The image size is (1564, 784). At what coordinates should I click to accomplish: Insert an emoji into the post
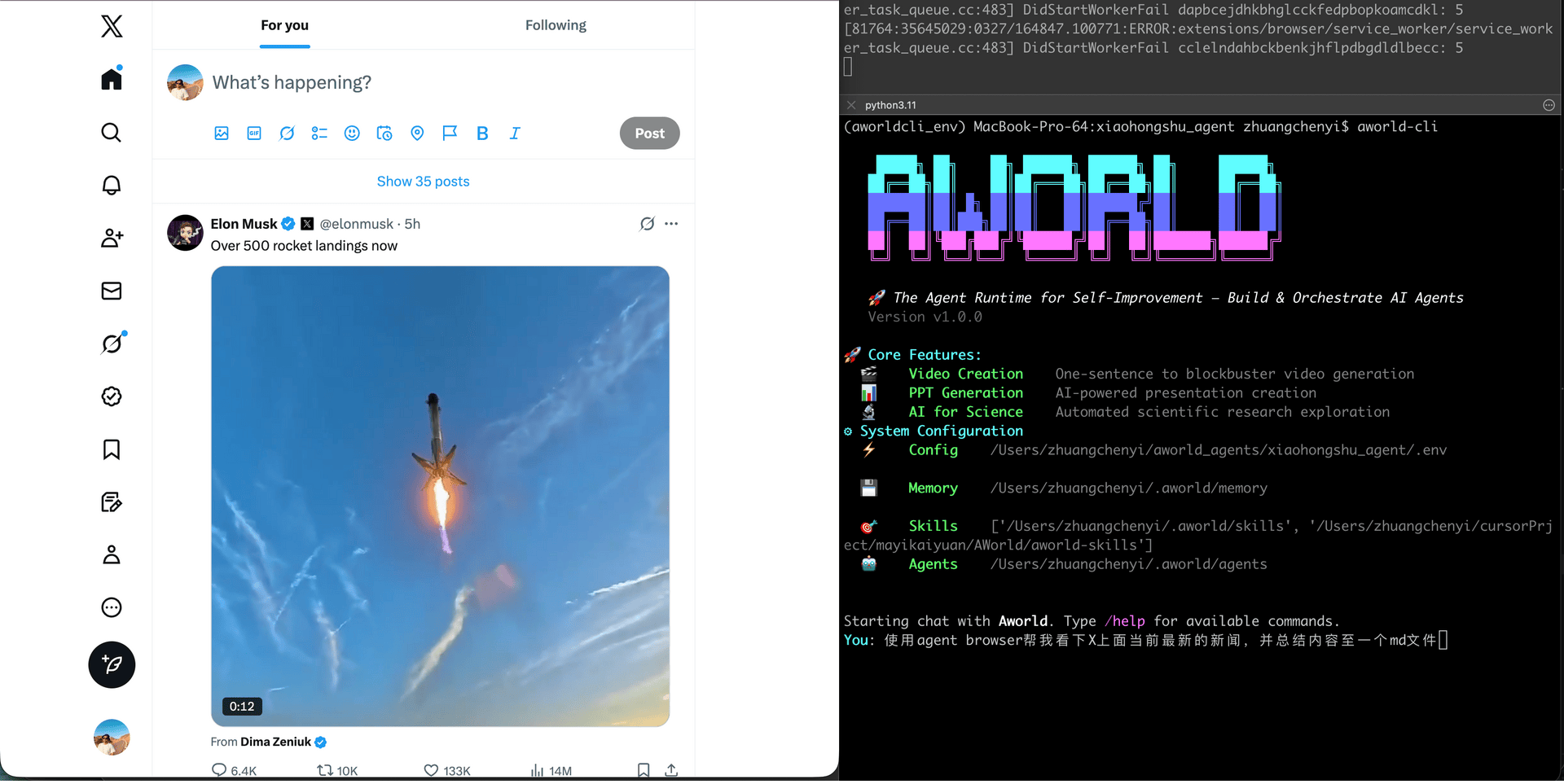coord(352,133)
